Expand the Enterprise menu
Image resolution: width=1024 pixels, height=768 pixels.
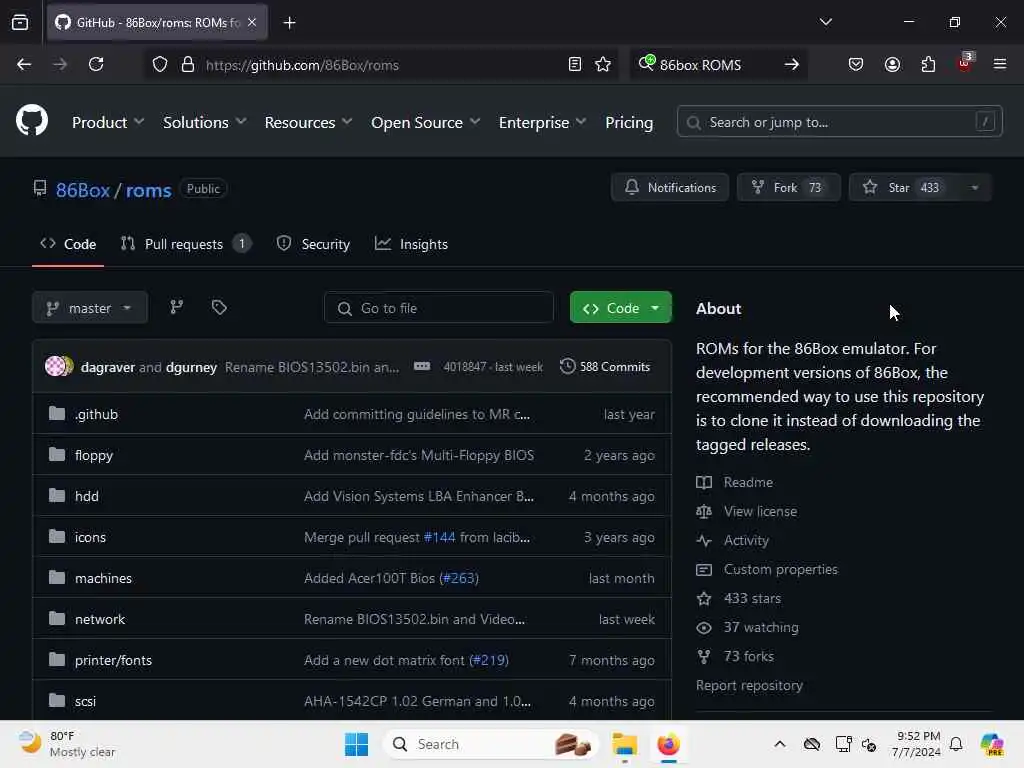[542, 122]
